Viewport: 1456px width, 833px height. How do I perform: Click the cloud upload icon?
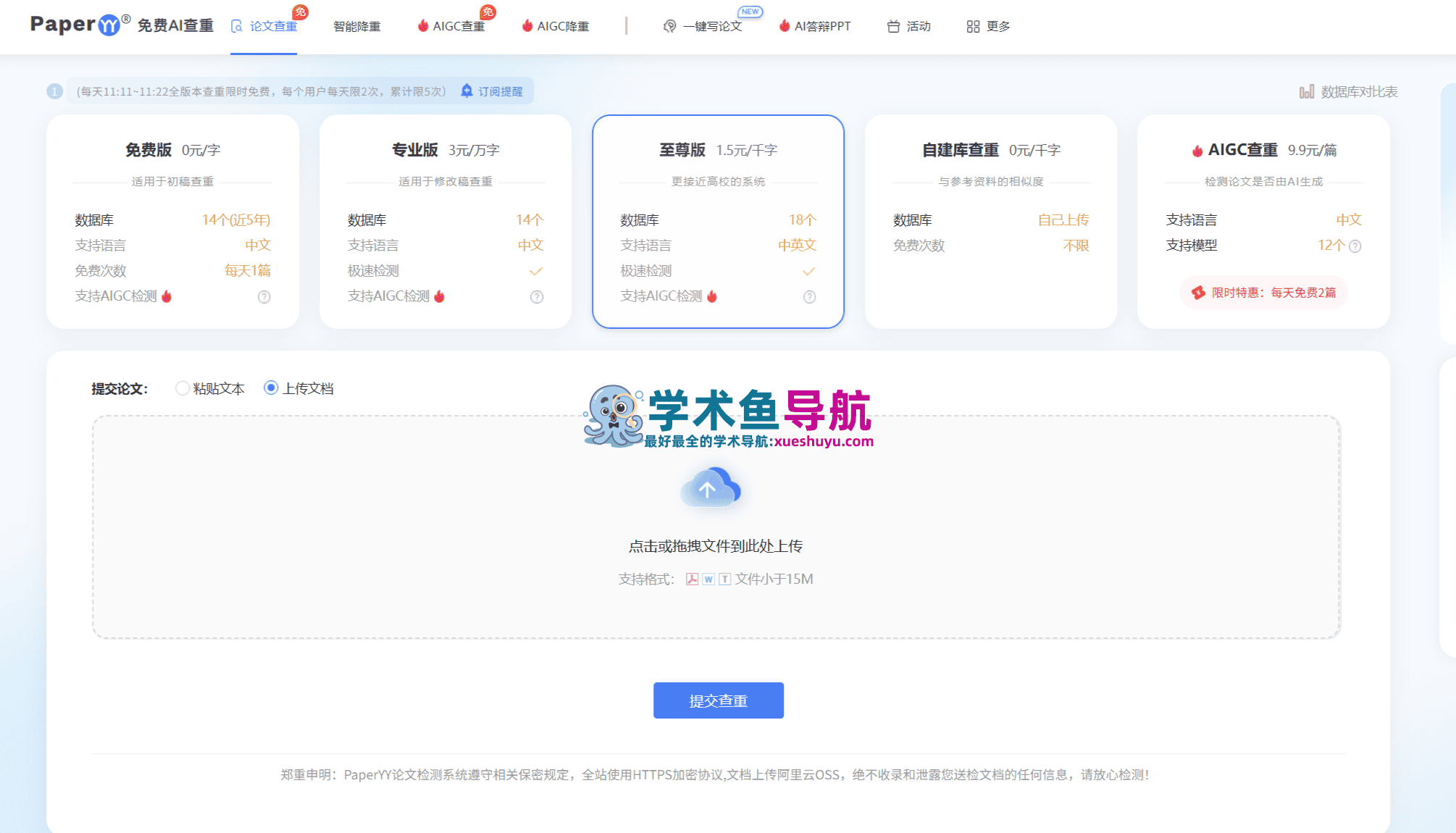coord(711,489)
